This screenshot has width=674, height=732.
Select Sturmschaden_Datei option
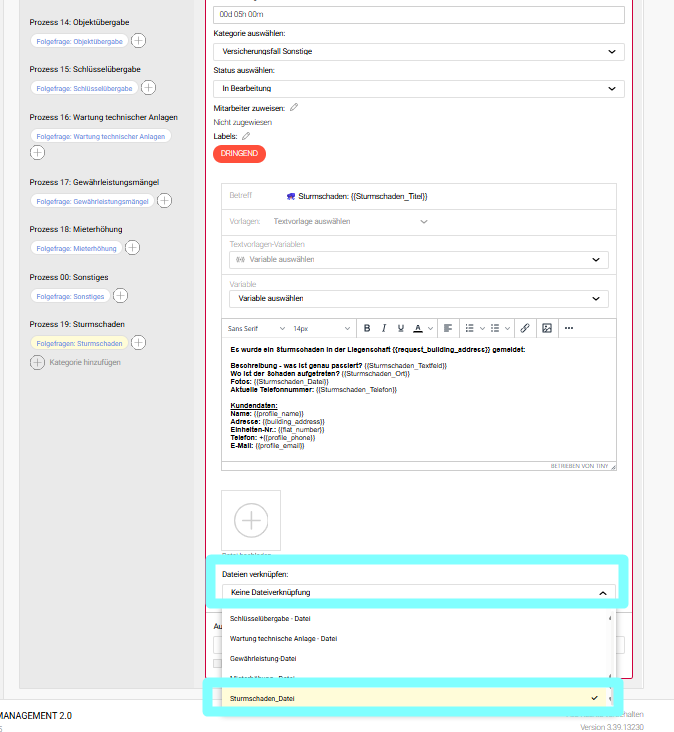tap(412, 698)
